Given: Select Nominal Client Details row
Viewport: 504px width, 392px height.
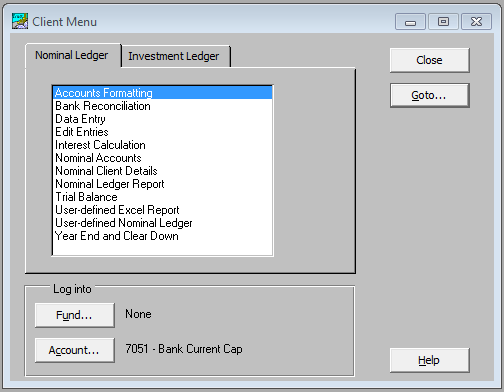Looking at the screenshot, I should (x=162, y=171).
